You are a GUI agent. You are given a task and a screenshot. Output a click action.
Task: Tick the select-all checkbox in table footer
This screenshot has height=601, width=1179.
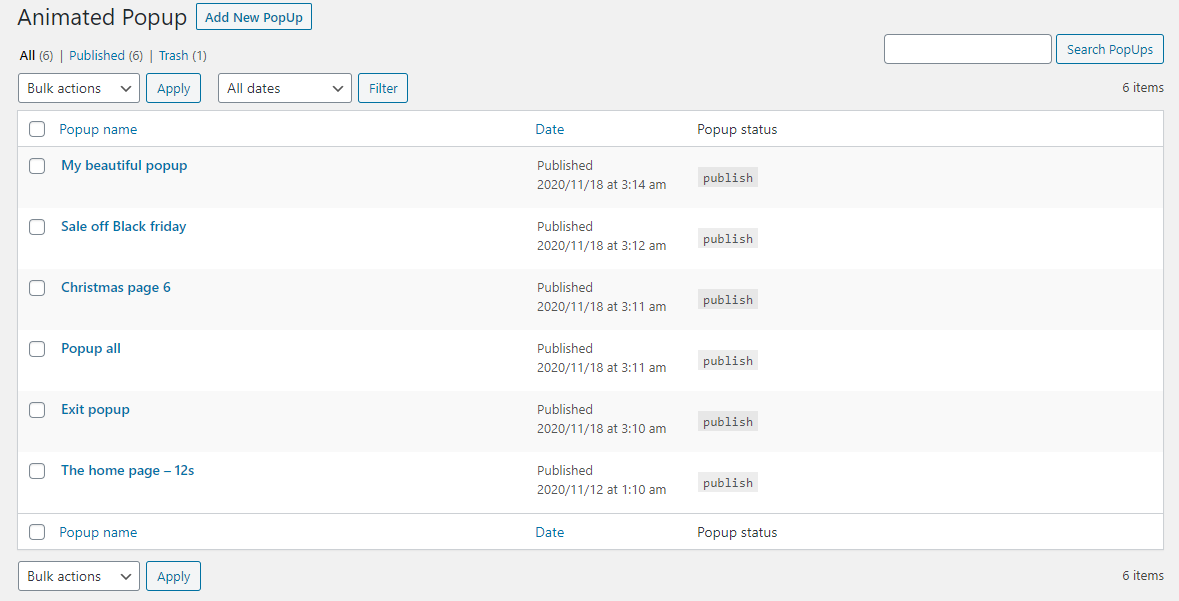click(37, 532)
